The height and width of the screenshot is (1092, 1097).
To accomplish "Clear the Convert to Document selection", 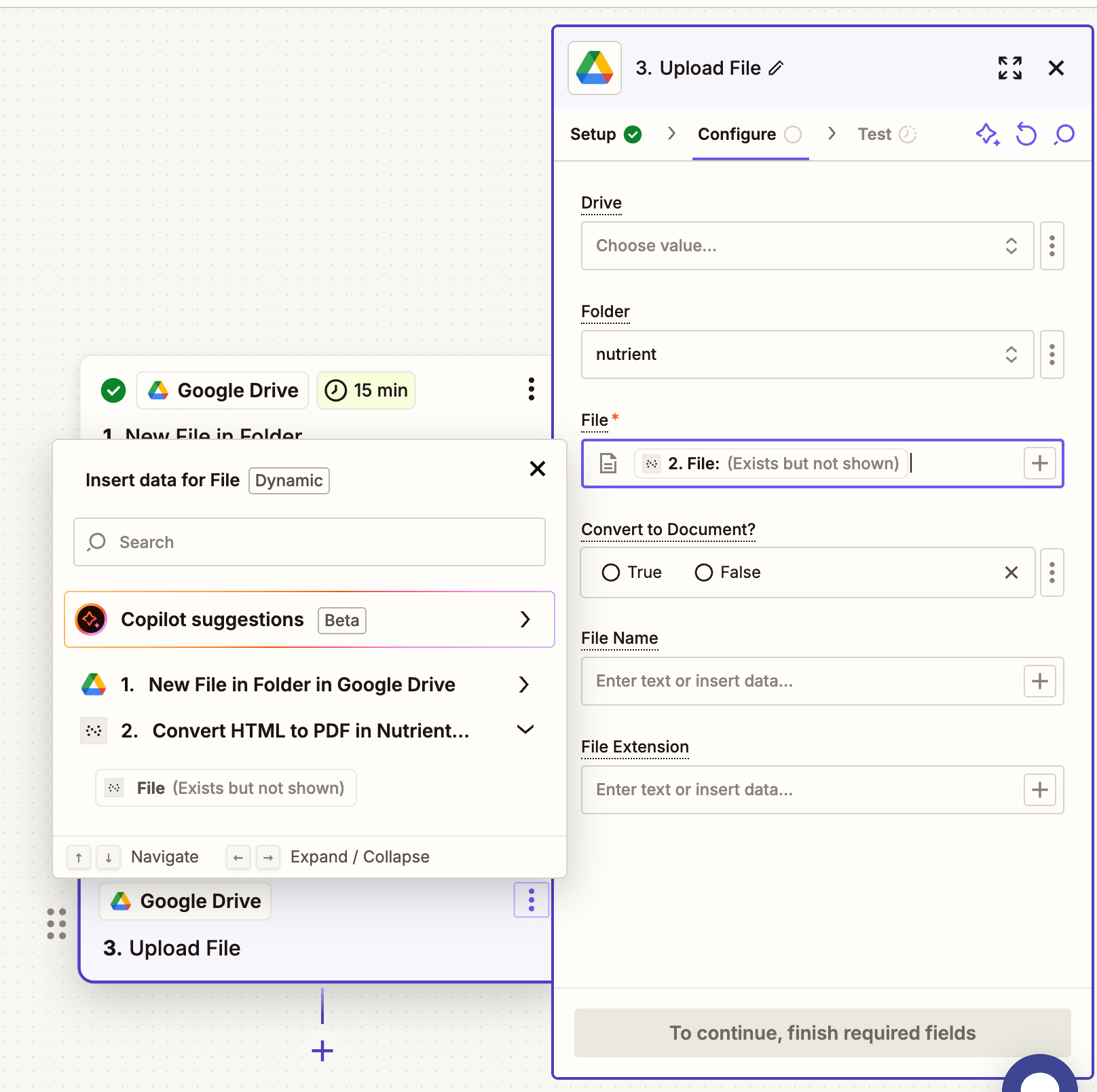I will click(1011, 572).
